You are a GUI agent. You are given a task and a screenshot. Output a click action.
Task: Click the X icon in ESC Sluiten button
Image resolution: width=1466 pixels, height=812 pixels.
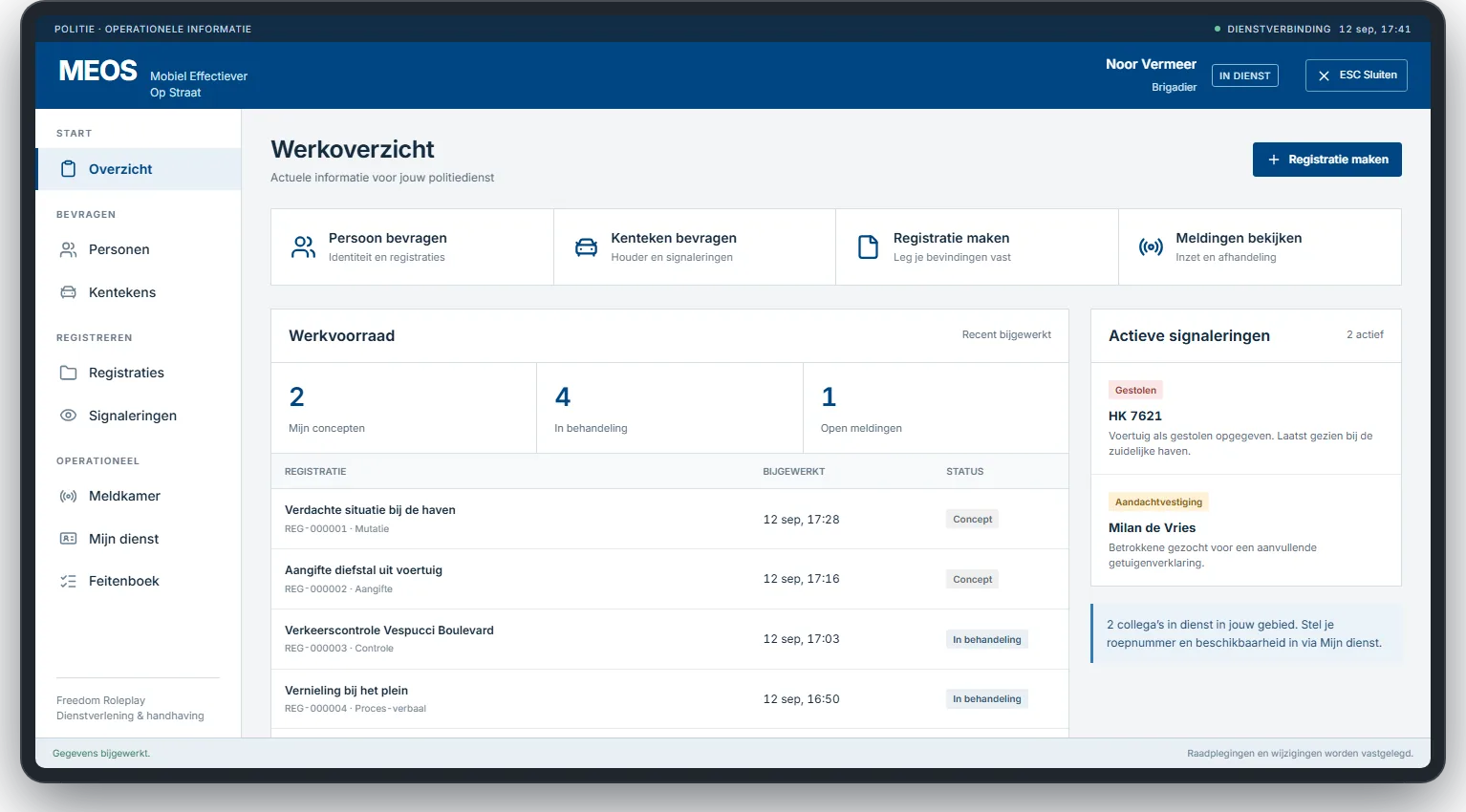(x=1324, y=75)
